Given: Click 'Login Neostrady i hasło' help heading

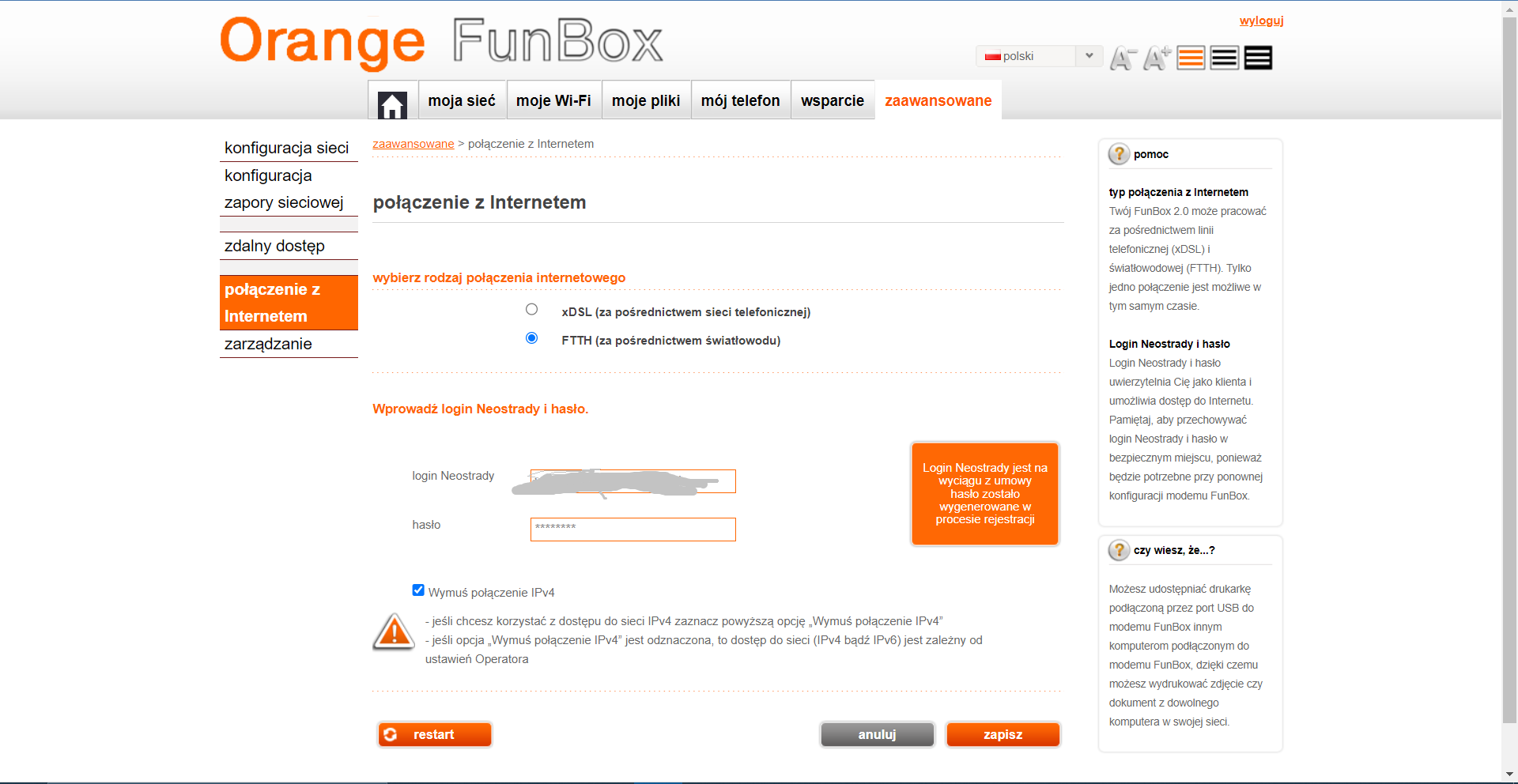Looking at the screenshot, I should [1169, 344].
